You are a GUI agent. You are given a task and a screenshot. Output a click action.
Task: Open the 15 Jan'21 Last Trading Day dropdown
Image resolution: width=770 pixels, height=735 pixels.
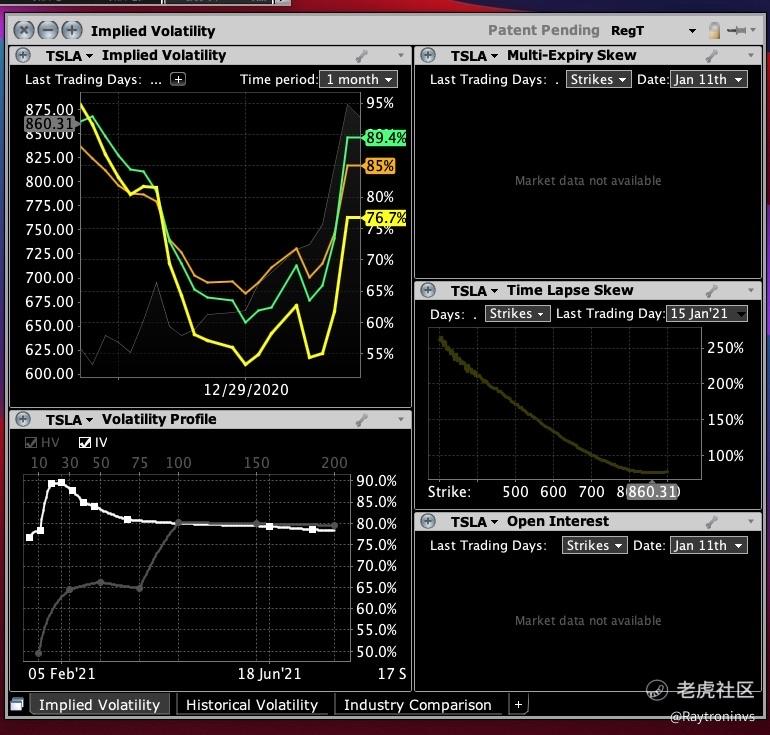click(x=707, y=314)
